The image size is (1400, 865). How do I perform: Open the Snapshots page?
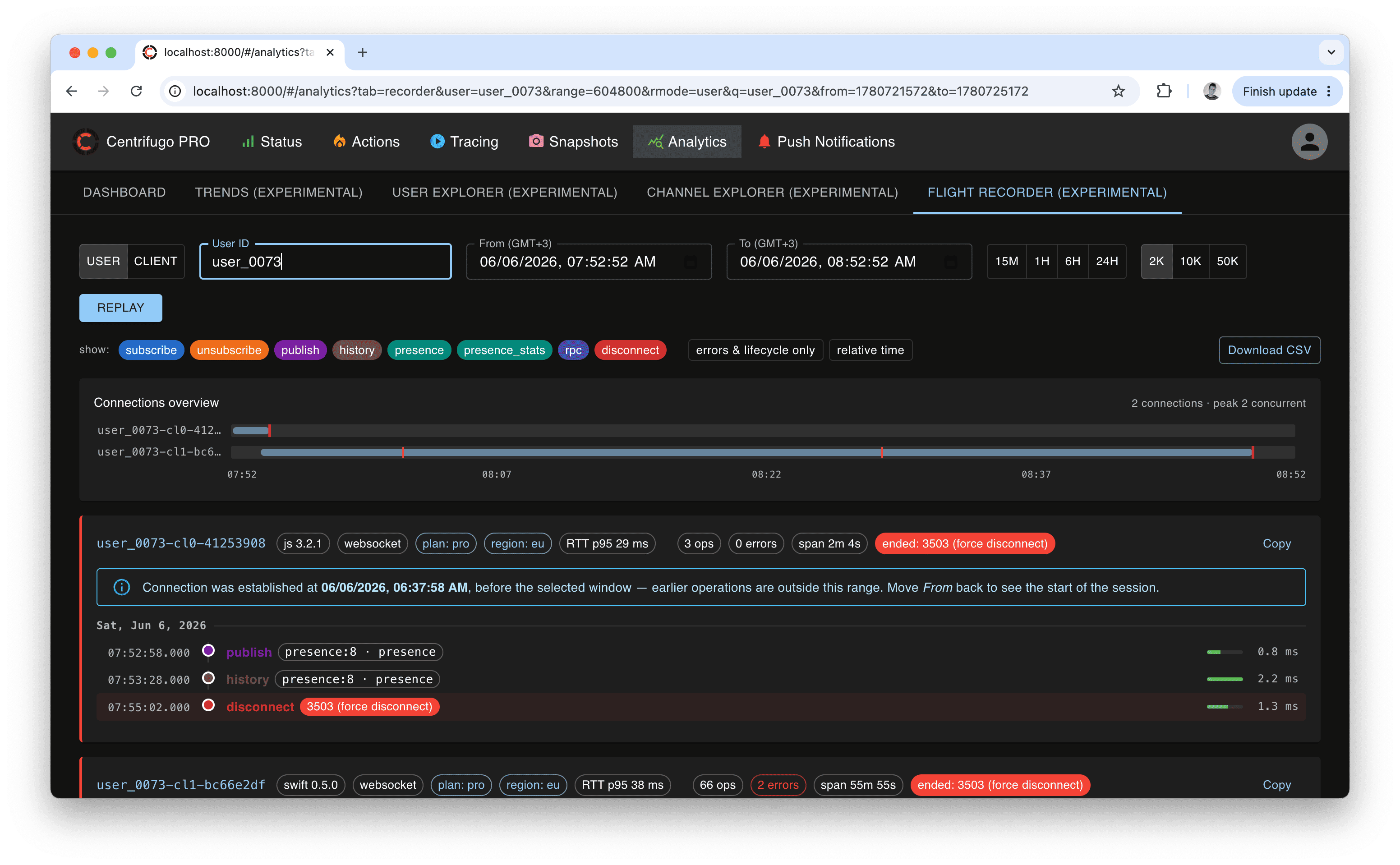(573, 141)
